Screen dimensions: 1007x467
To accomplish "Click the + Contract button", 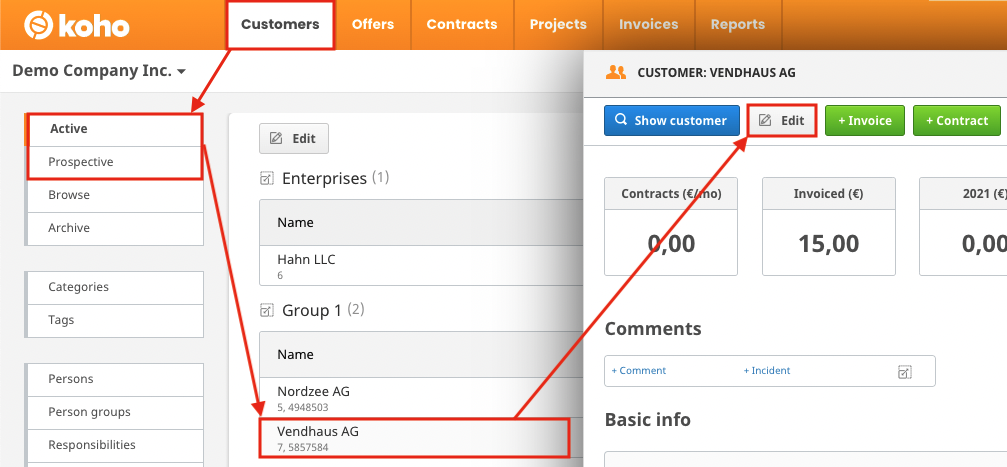I will click(957, 121).
